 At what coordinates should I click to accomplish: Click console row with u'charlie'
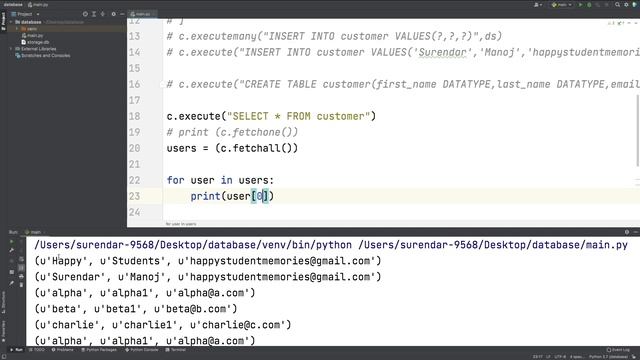pos(163,325)
